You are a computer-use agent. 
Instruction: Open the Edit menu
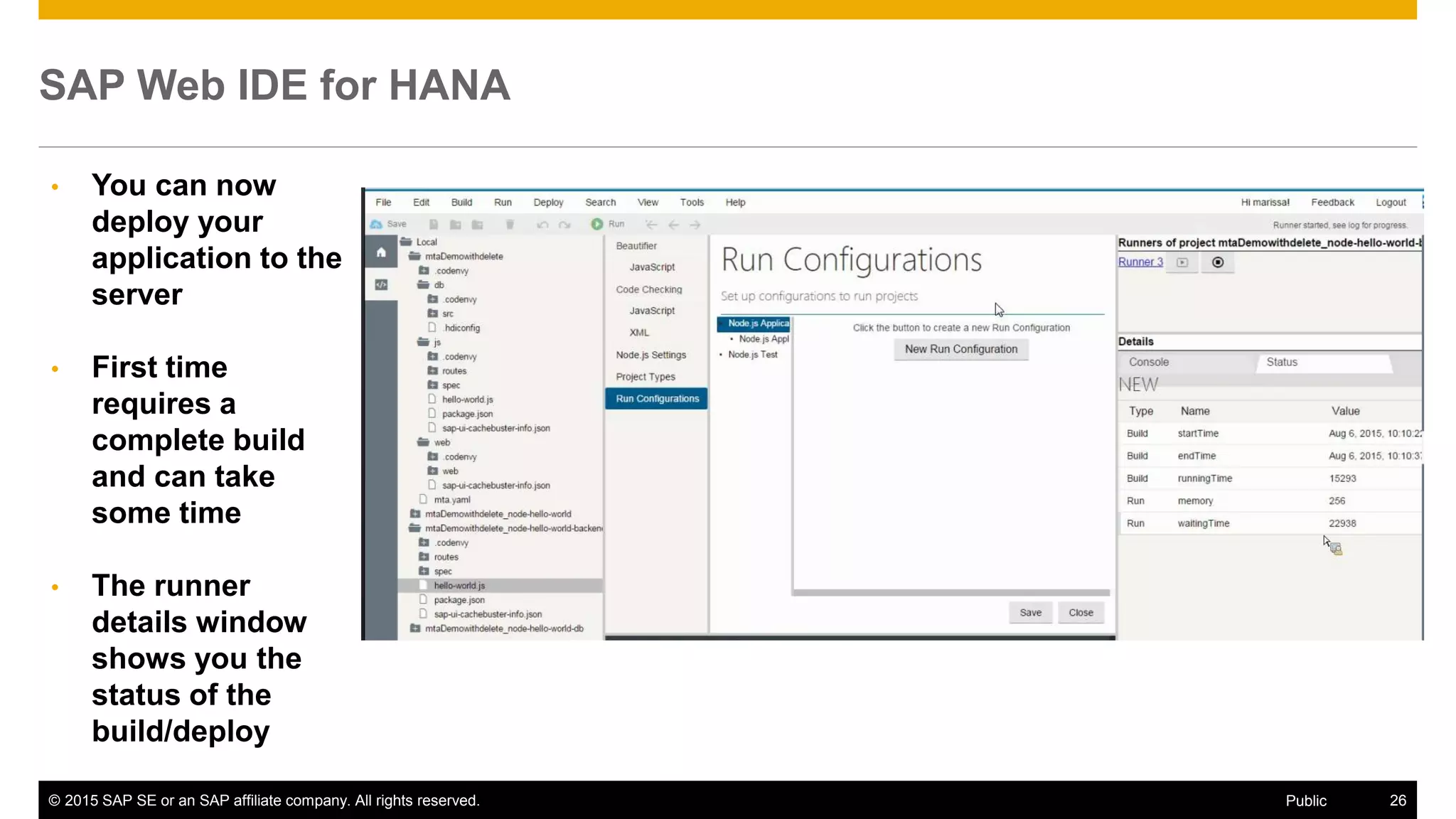[421, 203]
